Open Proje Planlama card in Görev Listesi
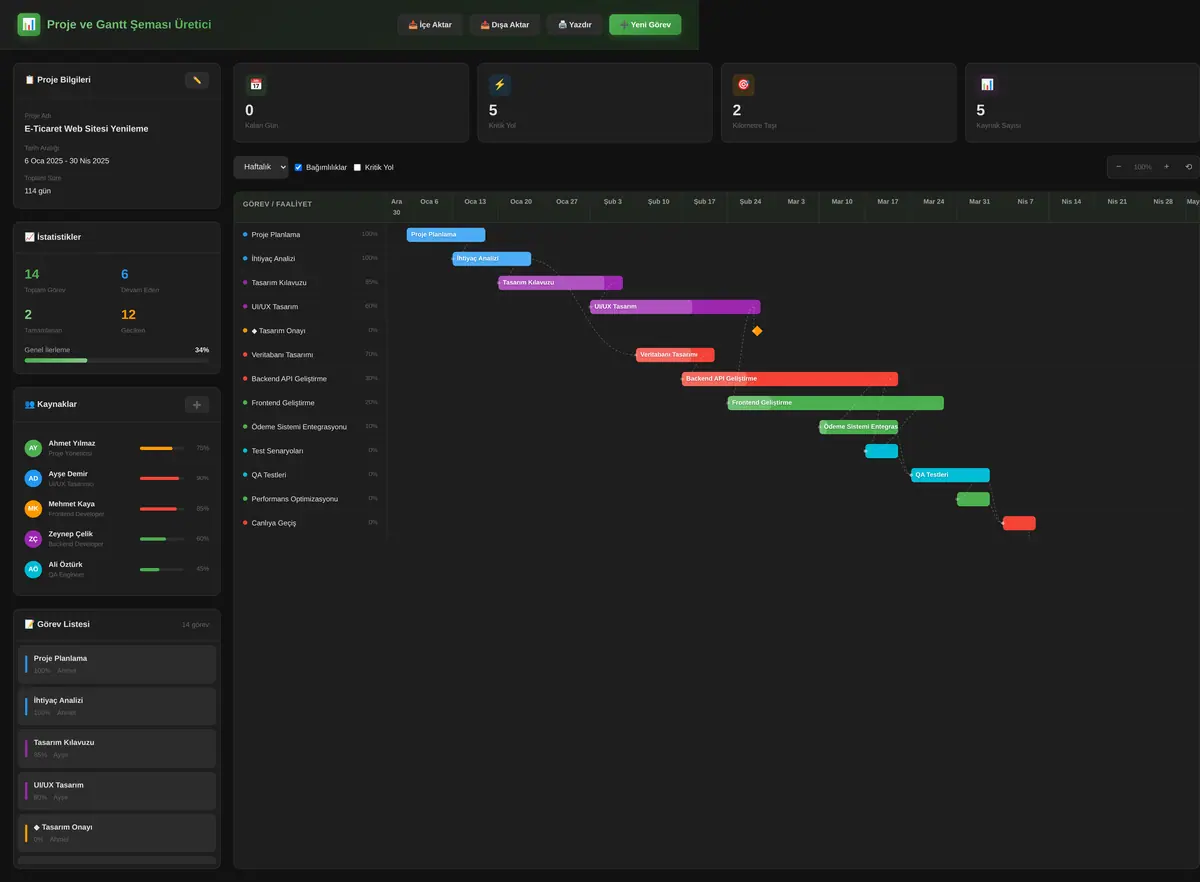Image resolution: width=1200 pixels, height=882 pixels. pos(117,664)
